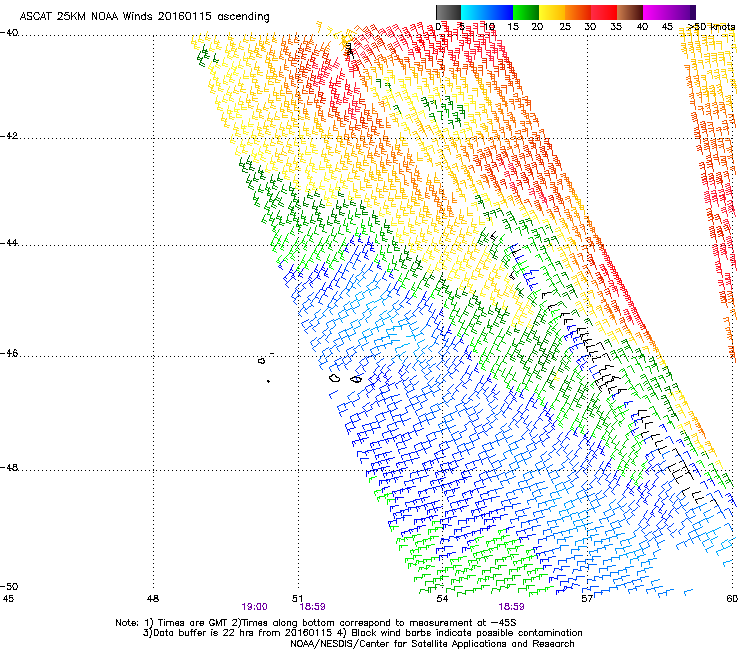The width and height of the screenshot is (740, 650).
Task: Click the magenta-purple 40–50 knot legend swatch
Action: pos(669,12)
